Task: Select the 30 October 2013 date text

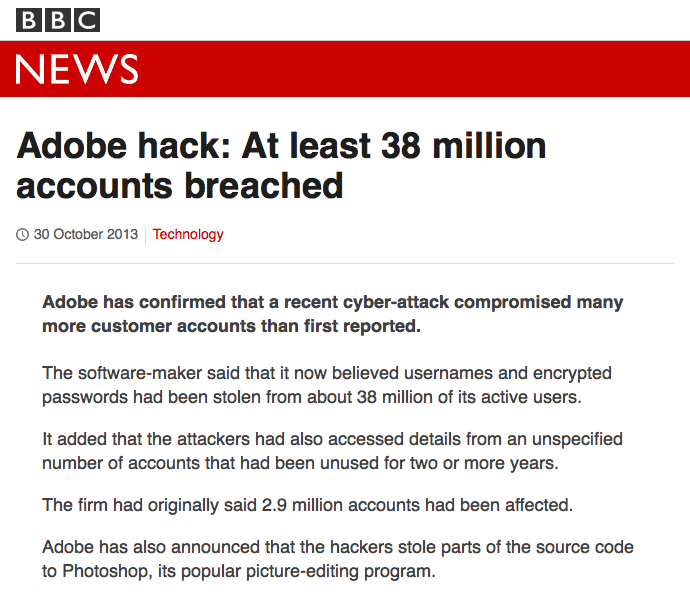Action: (85, 235)
